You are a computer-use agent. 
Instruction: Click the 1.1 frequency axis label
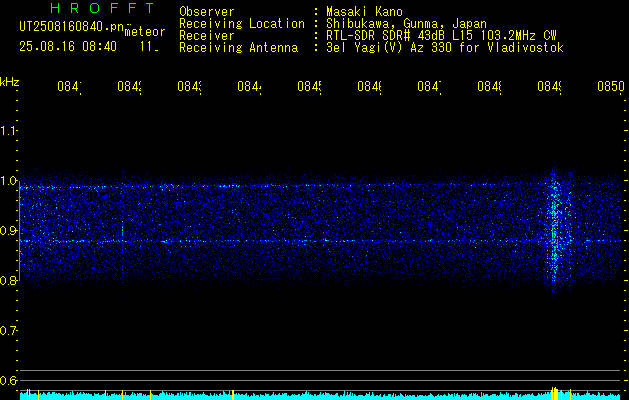8,131
